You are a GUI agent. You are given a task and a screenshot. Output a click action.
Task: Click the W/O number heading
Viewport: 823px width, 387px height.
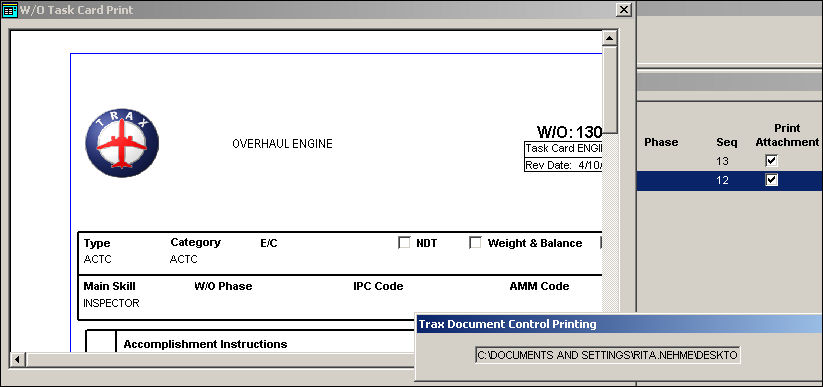(569, 132)
